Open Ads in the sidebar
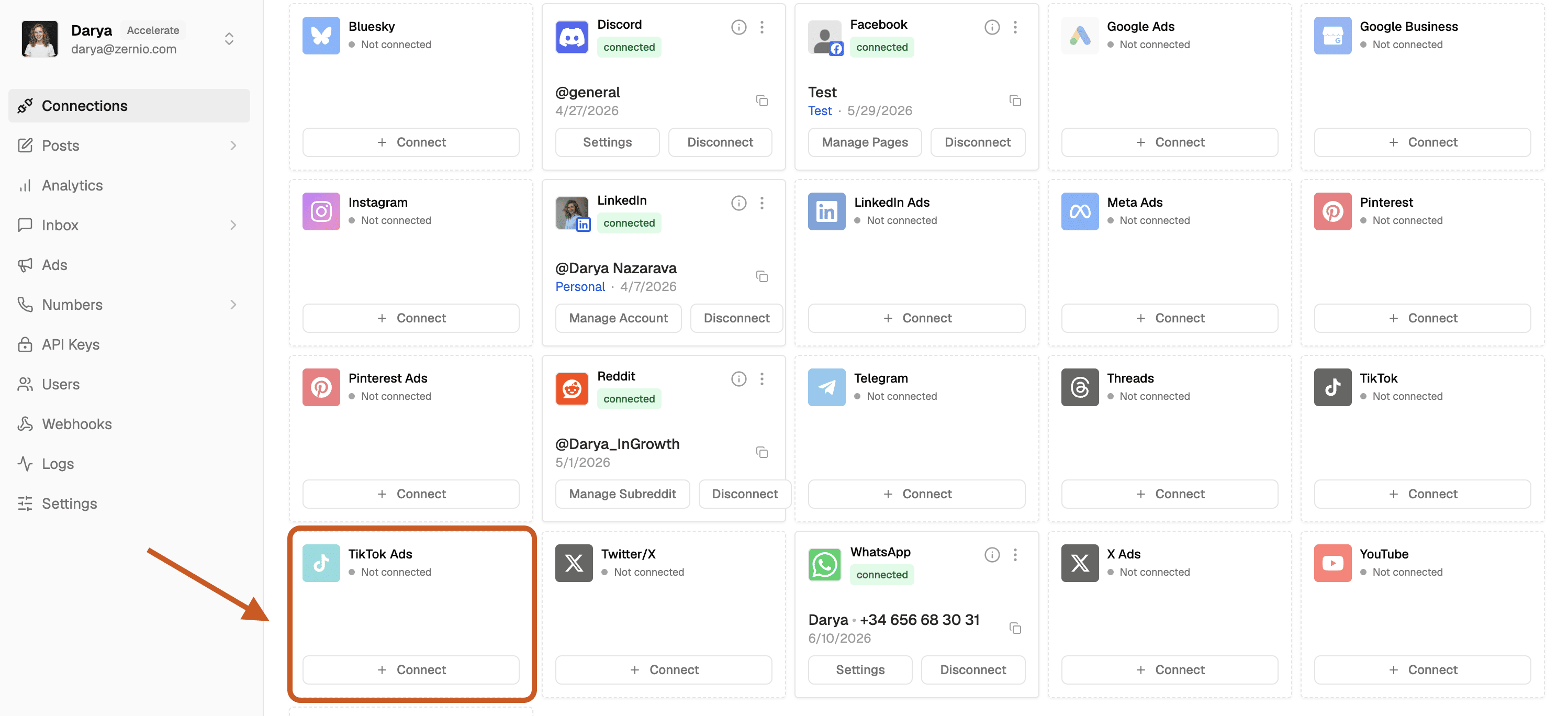The width and height of the screenshot is (1568, 716). (129, 265)
